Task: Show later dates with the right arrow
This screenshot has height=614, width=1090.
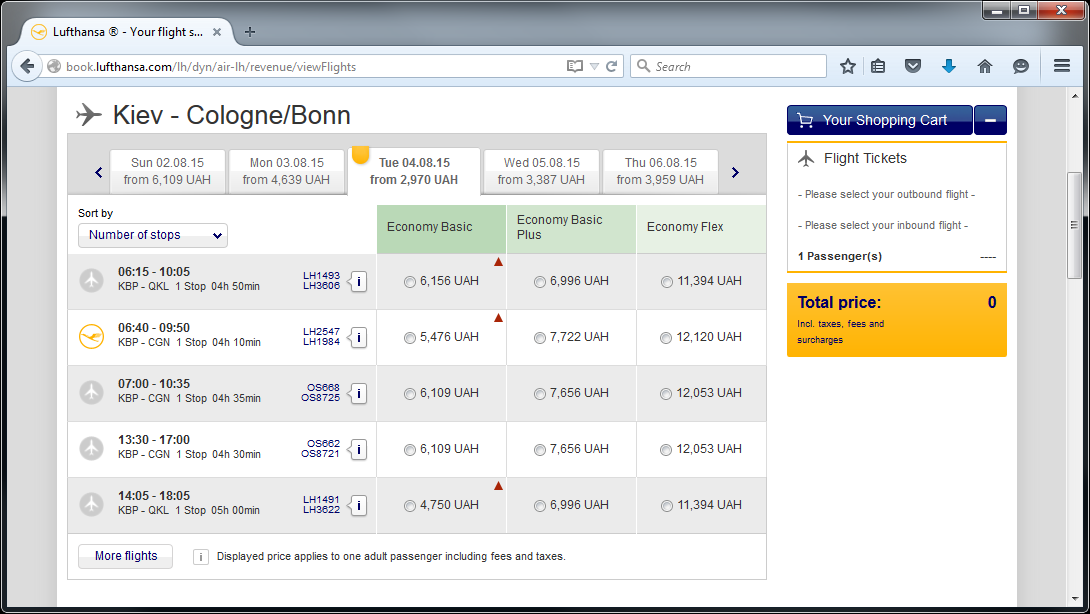Action: point(735,172)
